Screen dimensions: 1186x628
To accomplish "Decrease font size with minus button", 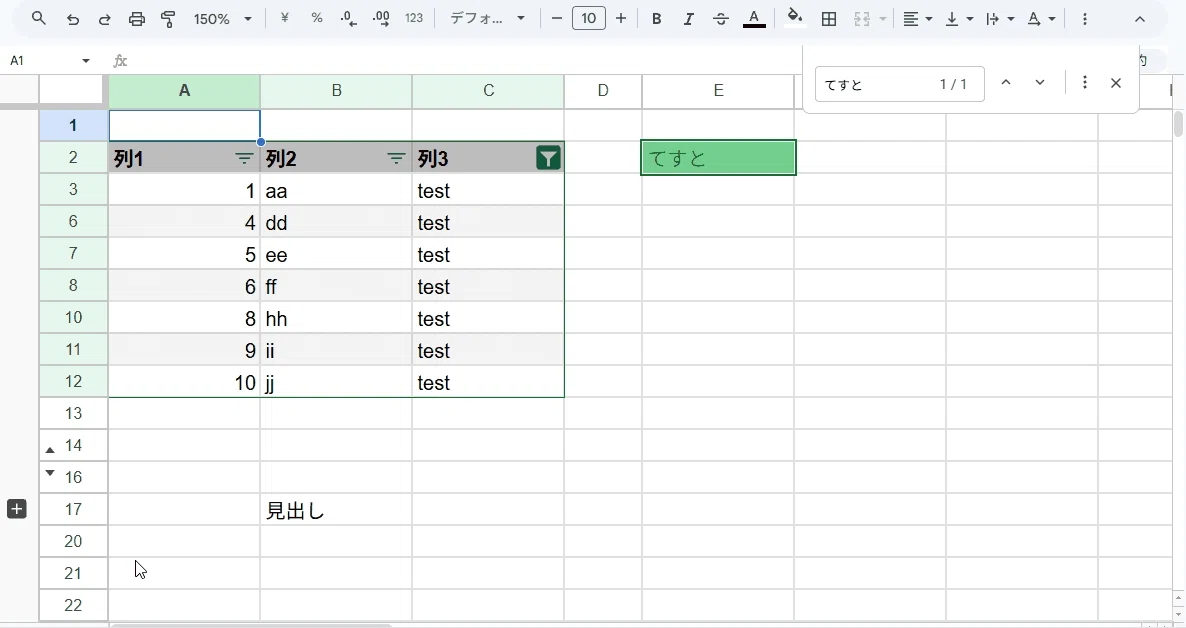I will coord(557,19).
